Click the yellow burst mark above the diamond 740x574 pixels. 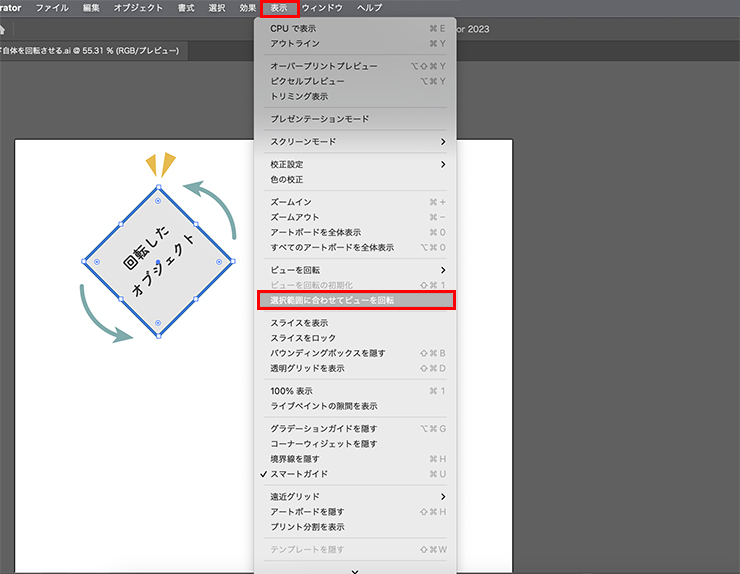pos(160,165)
